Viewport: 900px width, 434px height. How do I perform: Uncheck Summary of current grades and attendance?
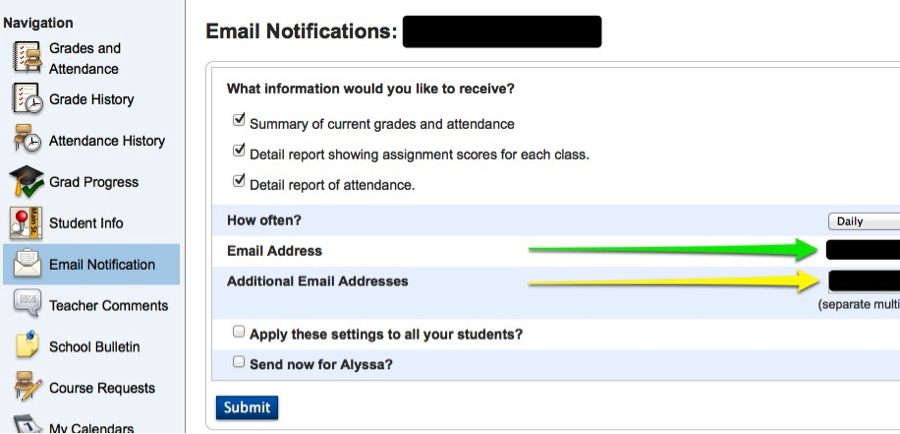tap(239, 120)
